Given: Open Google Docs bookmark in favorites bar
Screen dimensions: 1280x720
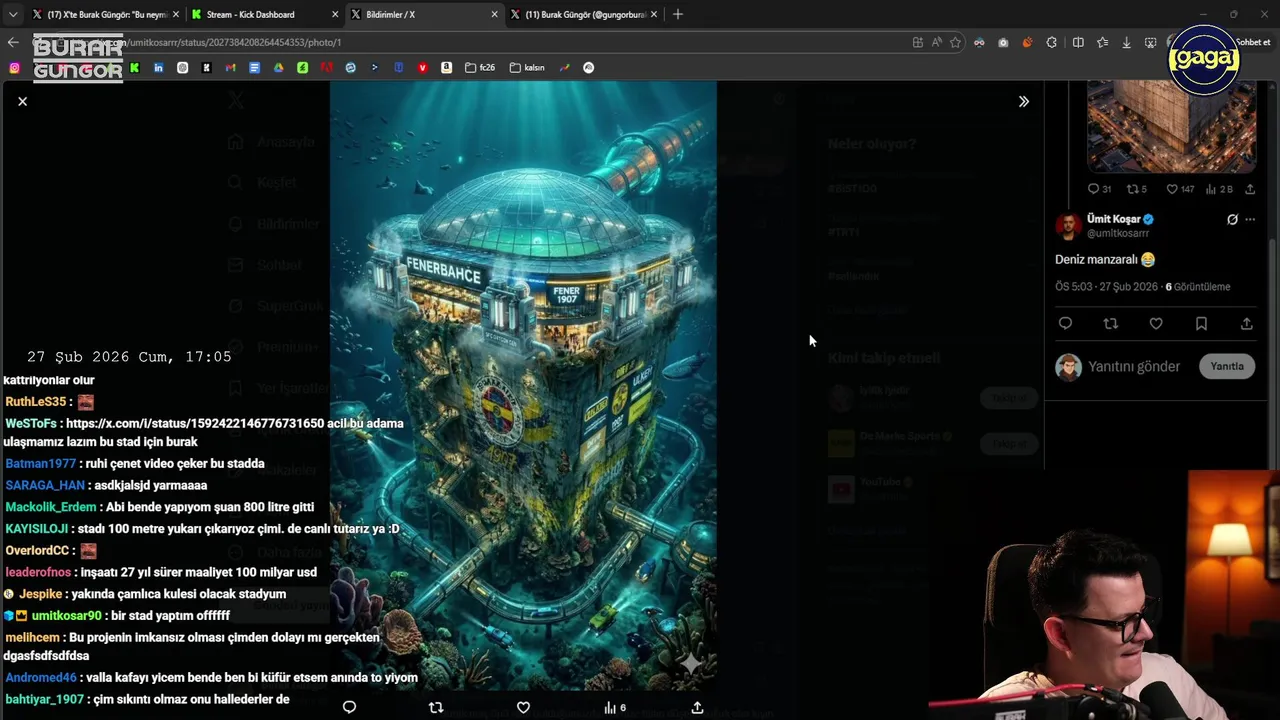Looking at the screenshot, I should [254, 68].
